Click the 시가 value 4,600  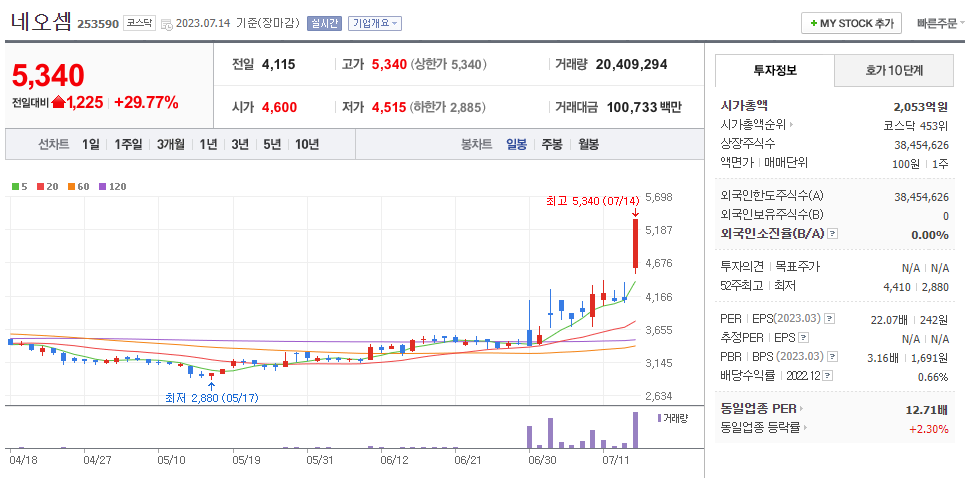coord(279,107)
